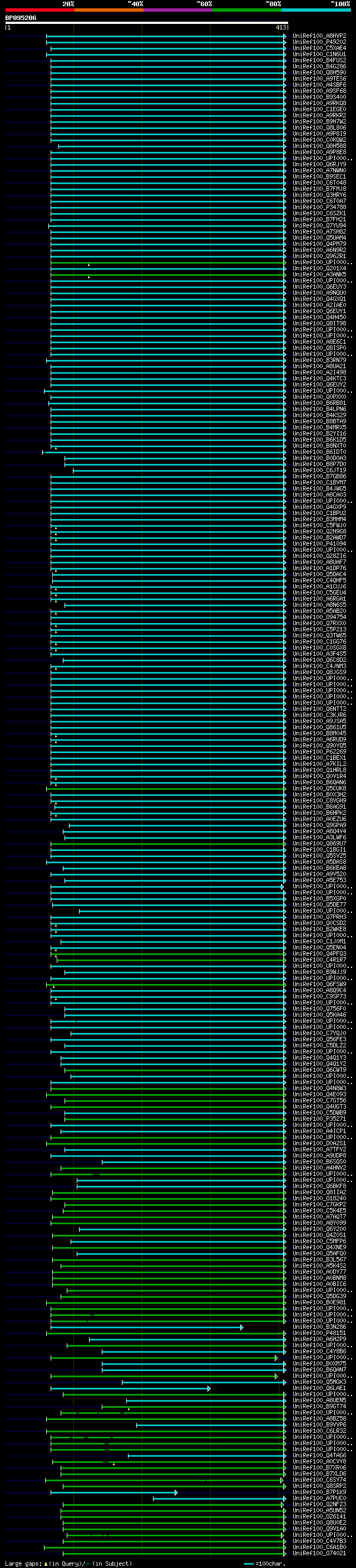
Task: Select the UniRef100_B8BTA9 label
Action: [x=319, y=421]
